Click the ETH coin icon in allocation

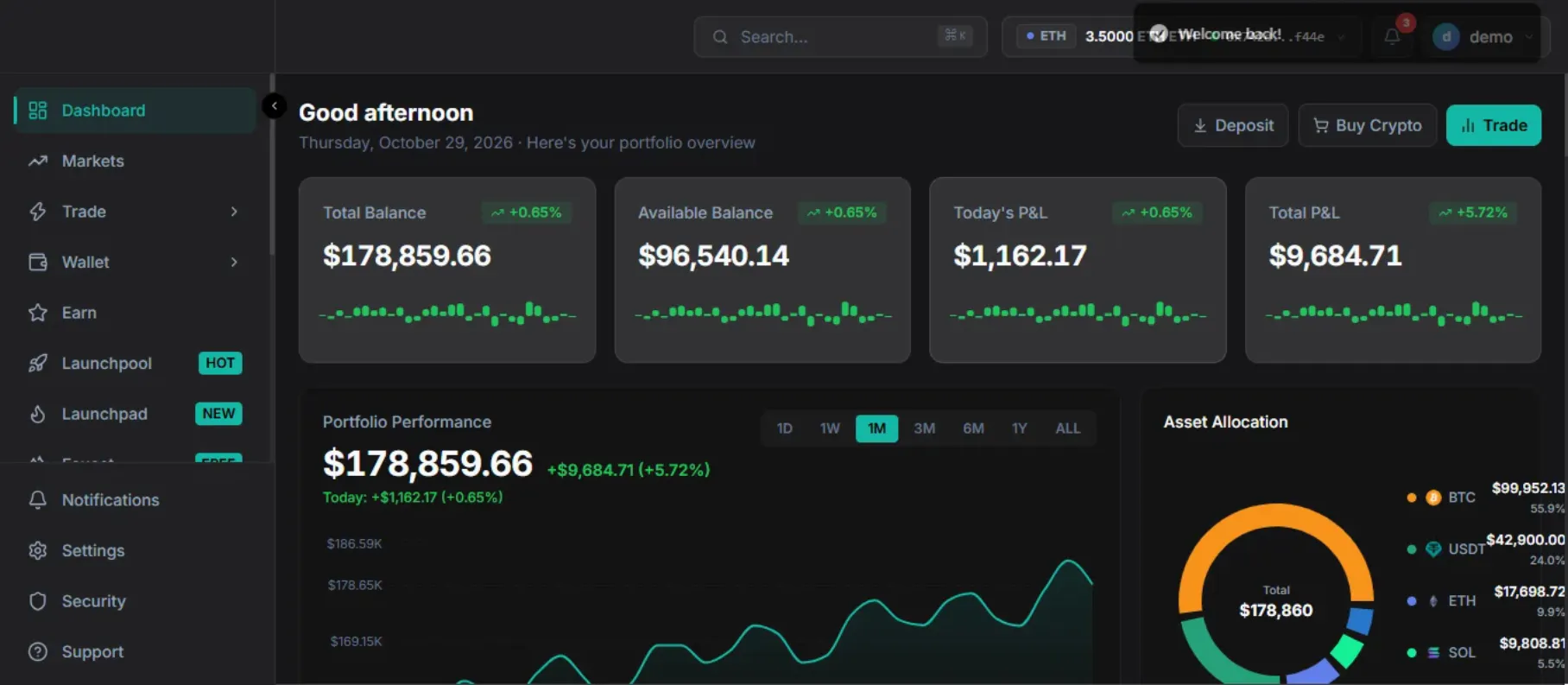click(1433, 601)
